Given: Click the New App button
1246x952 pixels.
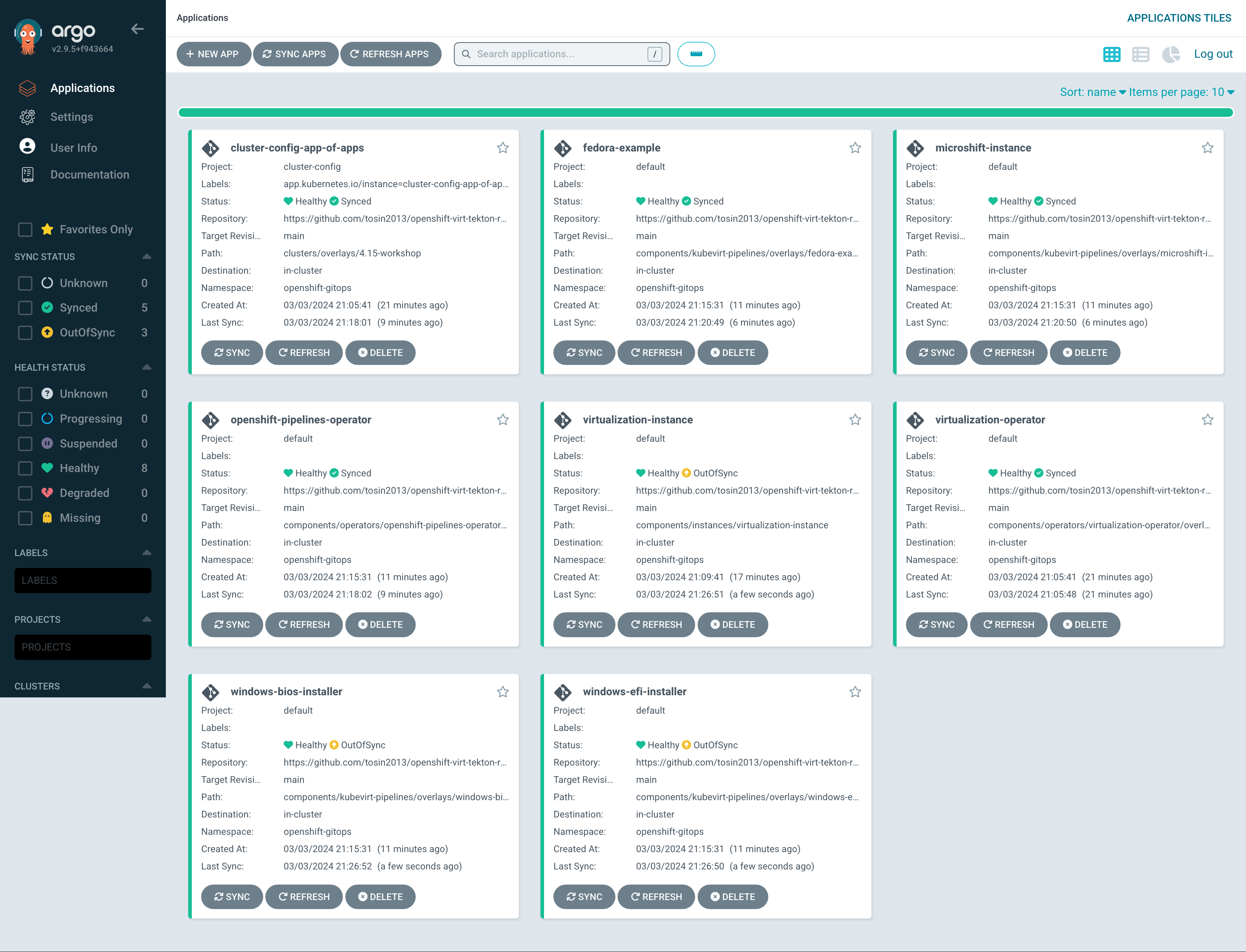Looking at the screenshot, I should [213, 54].
